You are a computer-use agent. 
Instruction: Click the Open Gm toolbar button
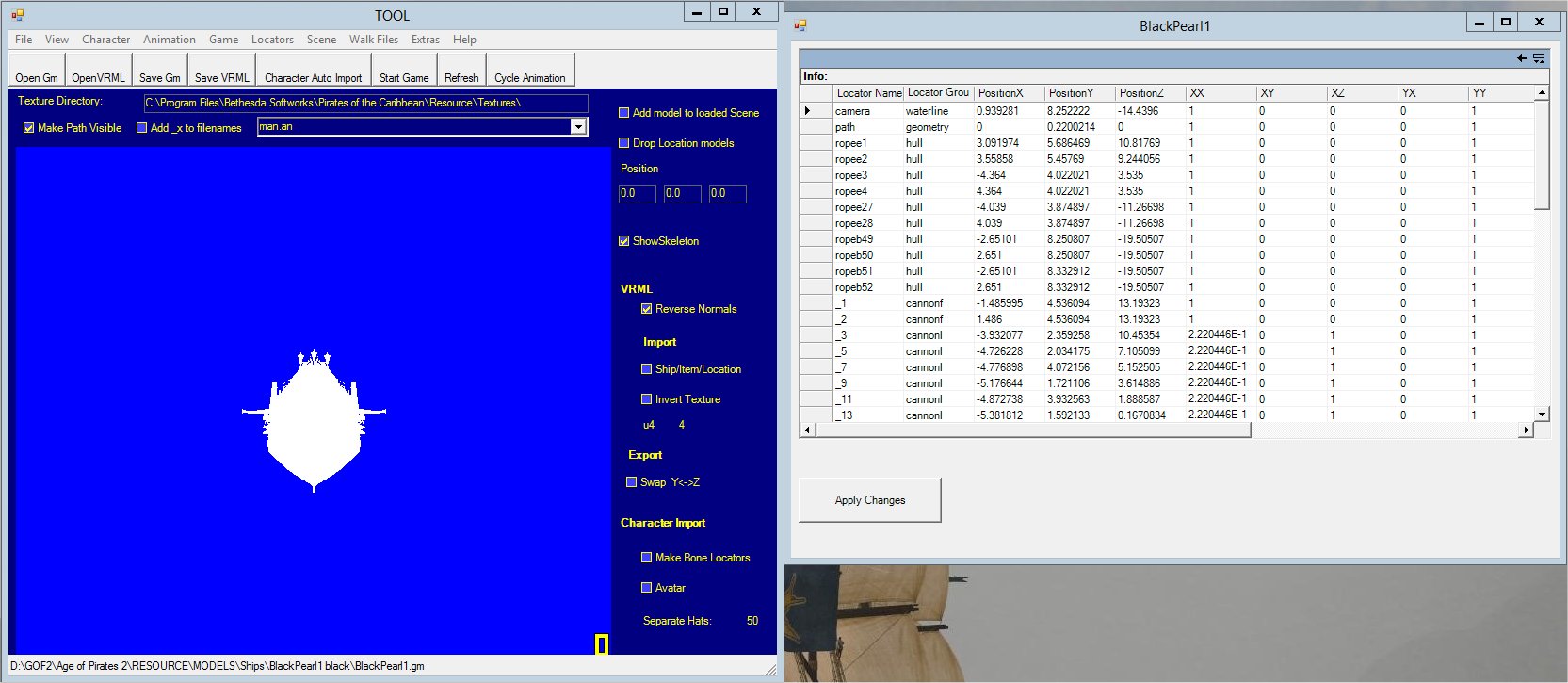coord(37,72)
